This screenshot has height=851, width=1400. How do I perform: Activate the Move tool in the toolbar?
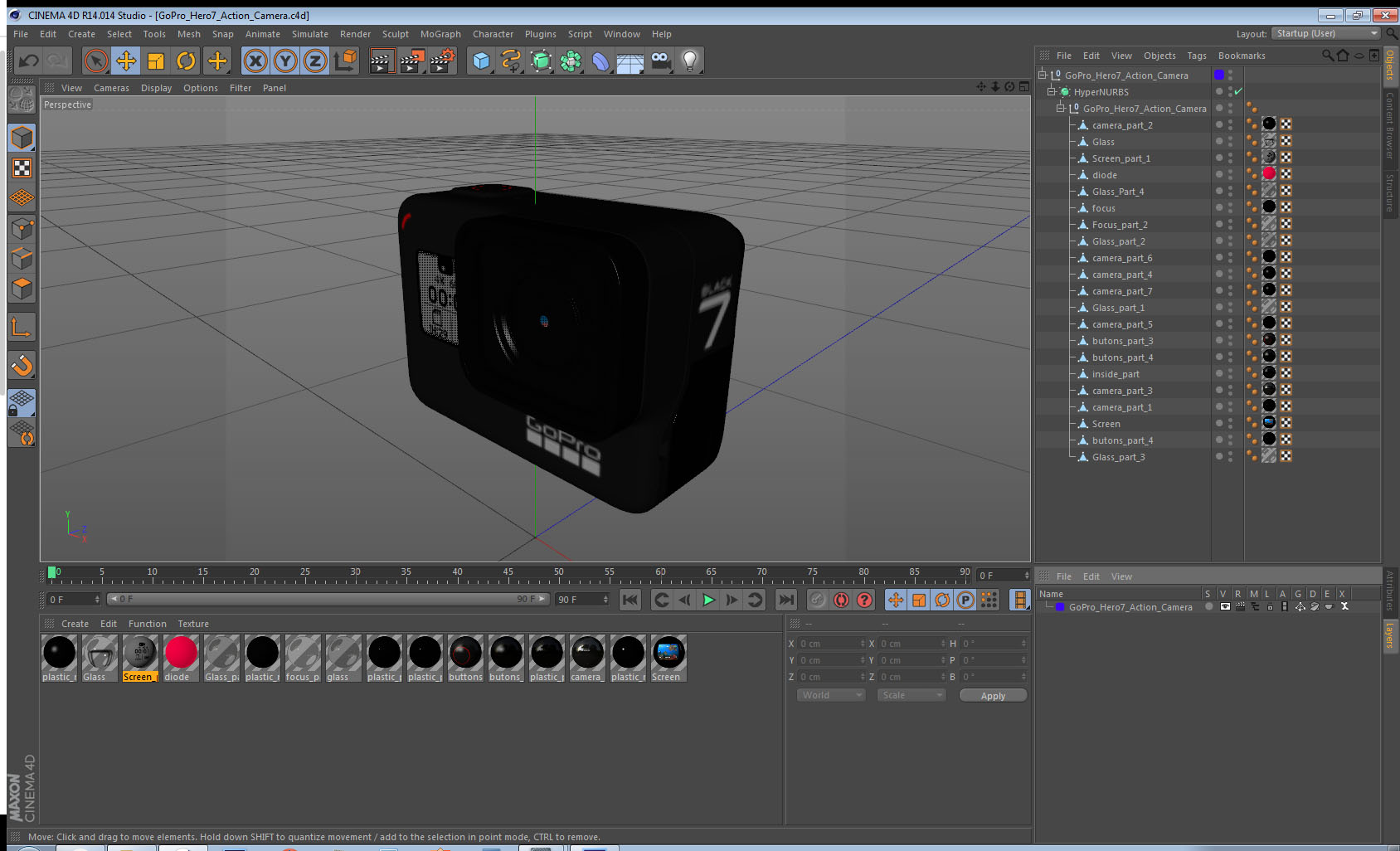pos(126,61)
